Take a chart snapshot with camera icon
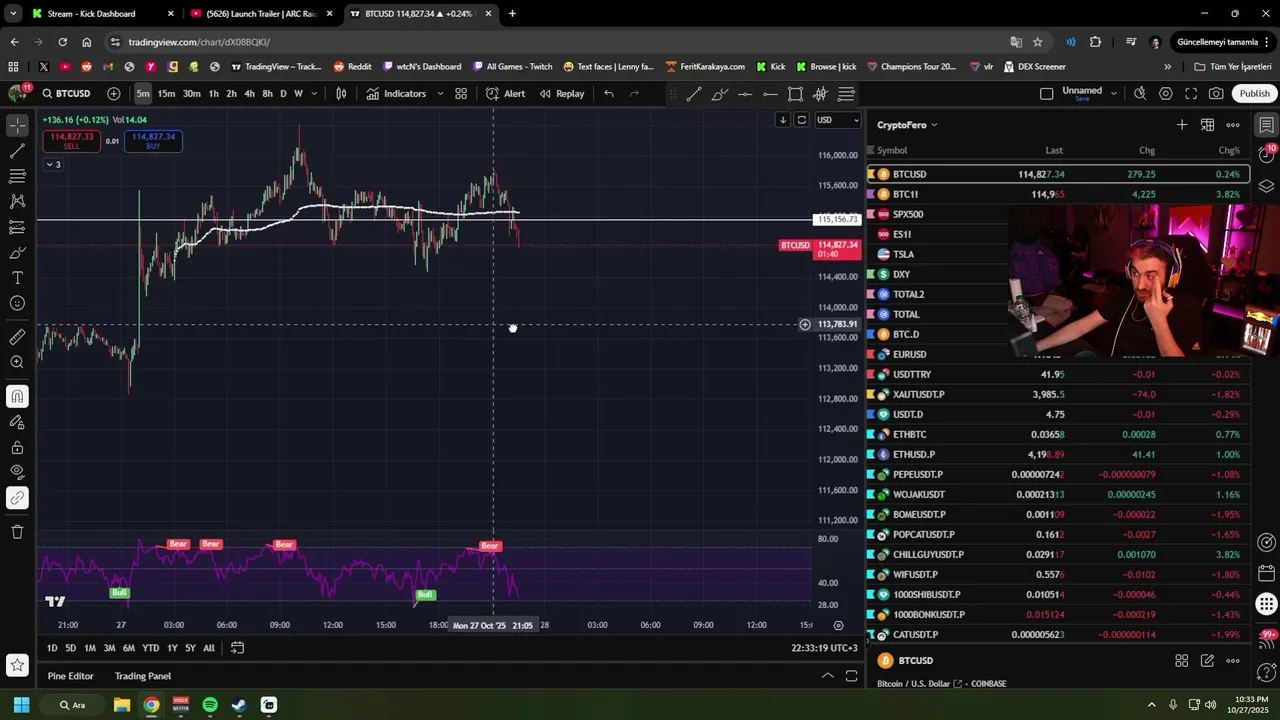Image resolution: width=1280 pixels, height=720 pixels. click(1216, 93)
